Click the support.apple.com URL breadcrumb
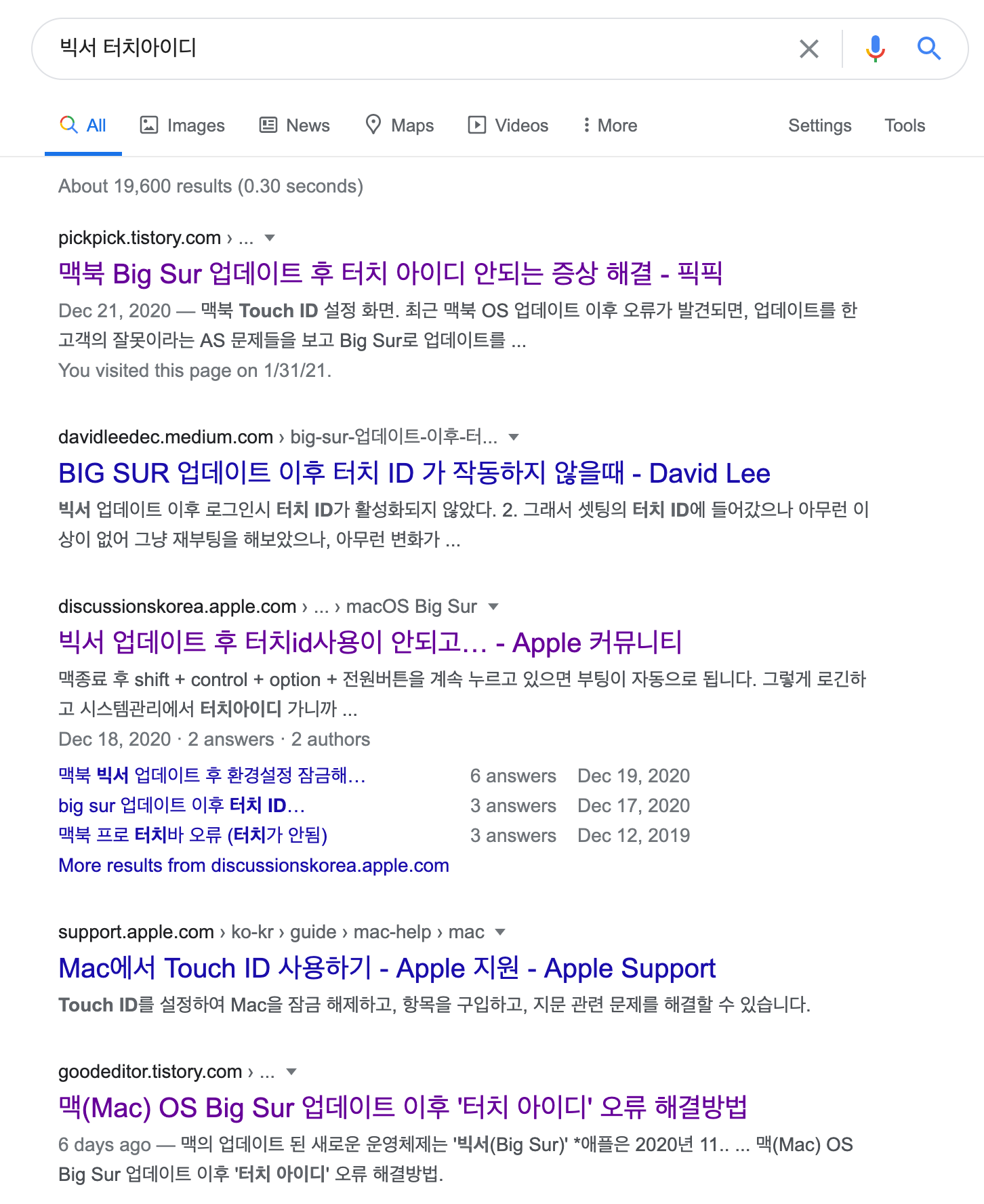This screenshot has width=984, height=1204. 271,932
